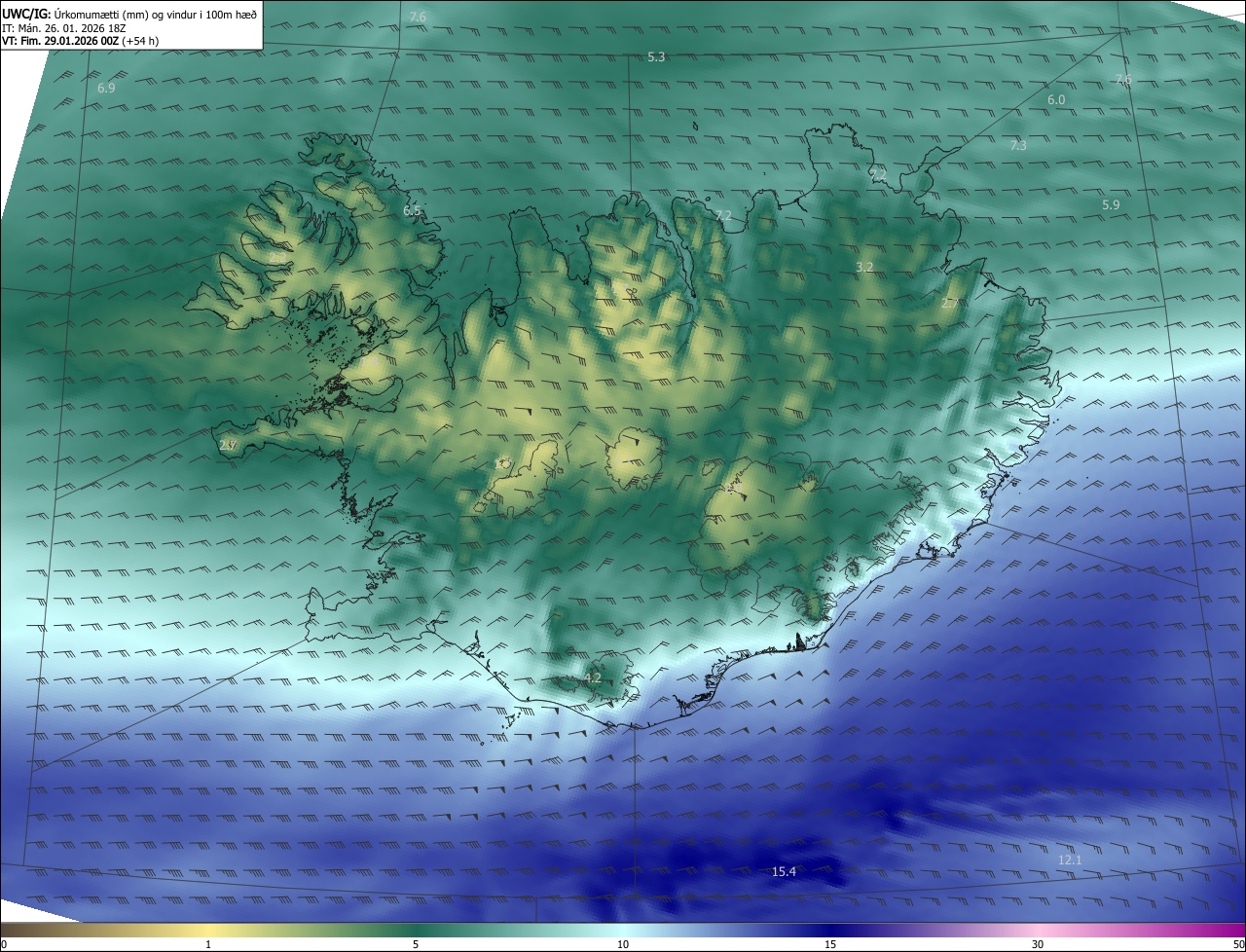
Task: Click the colorbar tick label 15
Action: (x=830, y=944)
